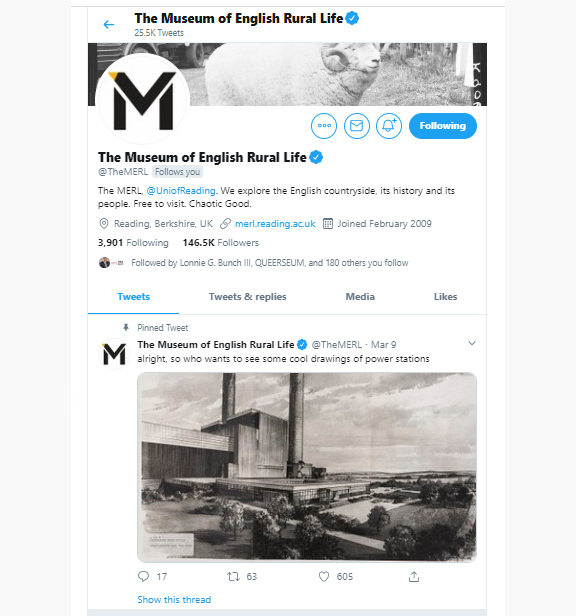Enlarge the power station drawing image

pyautogui.click(x=307, y=467)
